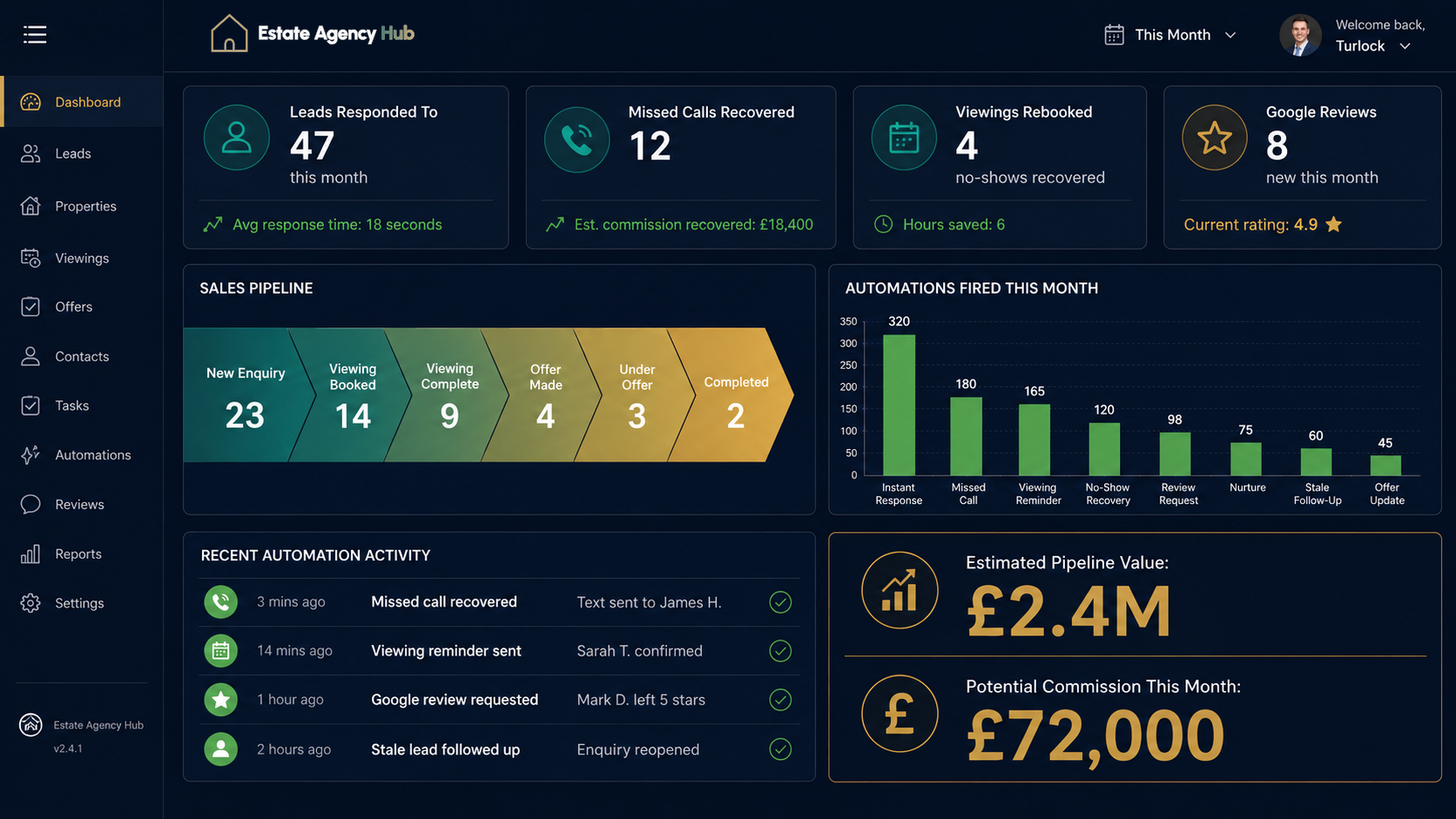
Task: Click 'Avg response time: 18 seconds' text
Action: click(337, 225)
